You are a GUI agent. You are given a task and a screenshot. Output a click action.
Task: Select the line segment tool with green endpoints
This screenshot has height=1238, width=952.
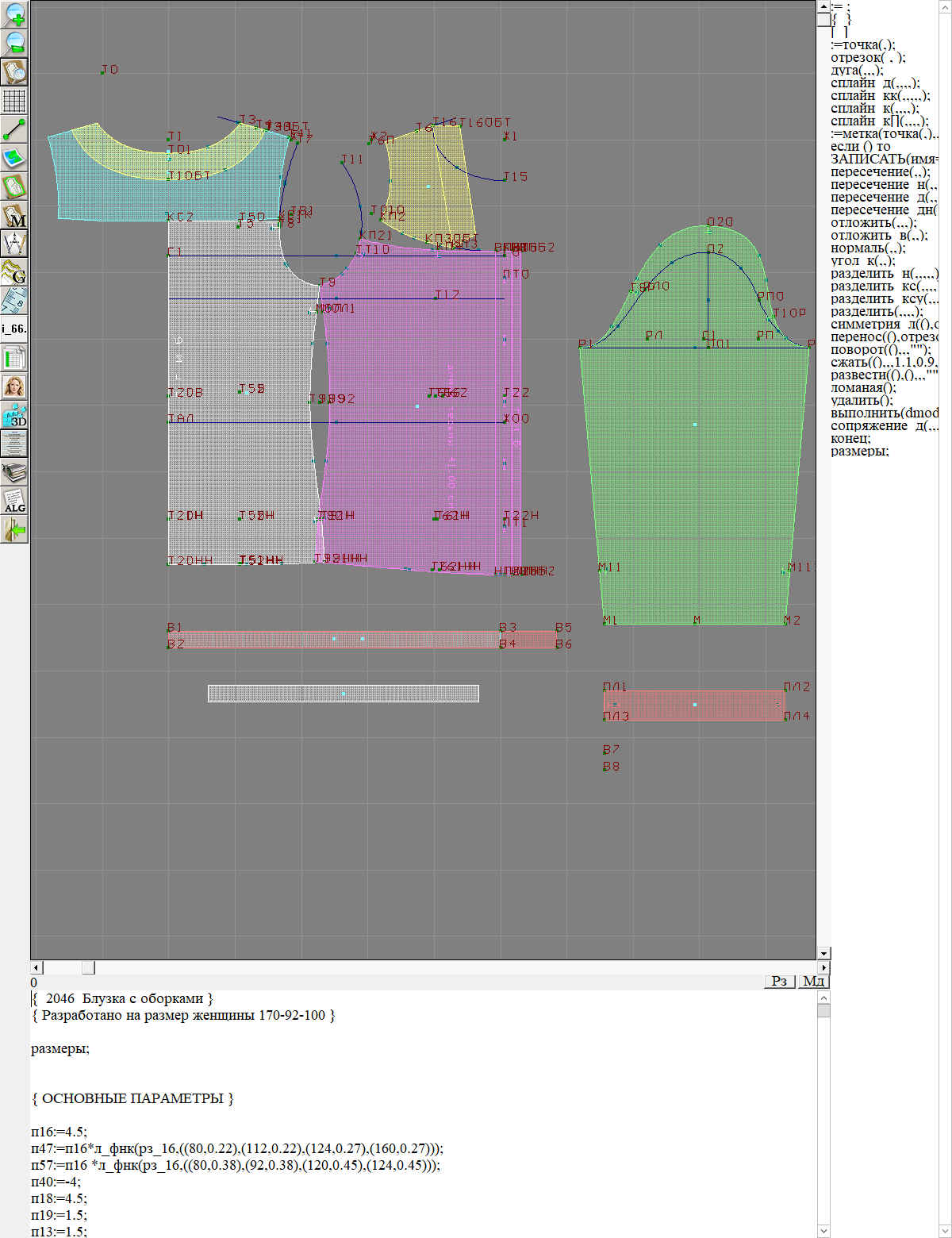coord(14,129)
